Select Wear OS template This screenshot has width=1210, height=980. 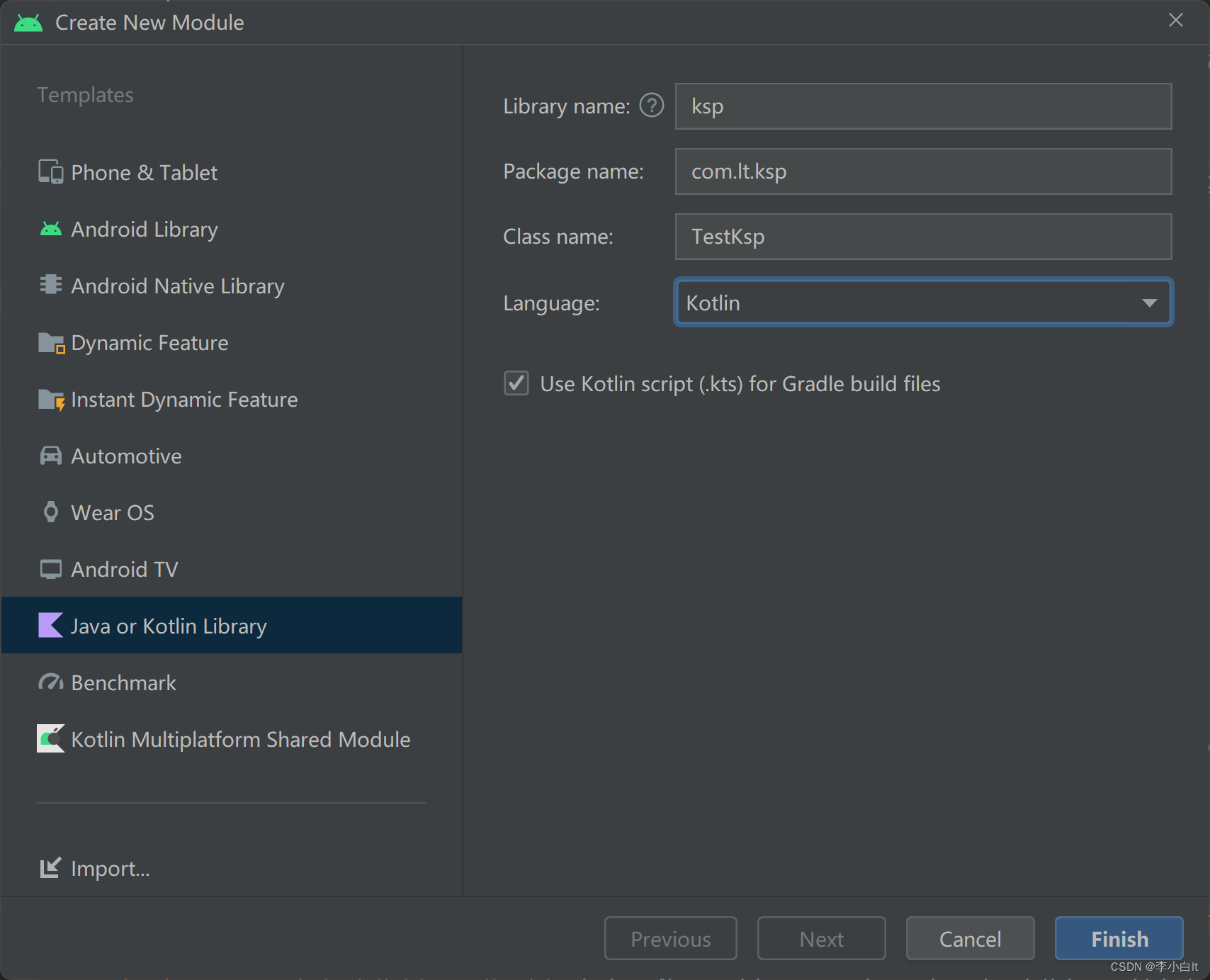(x=232, y=512)
